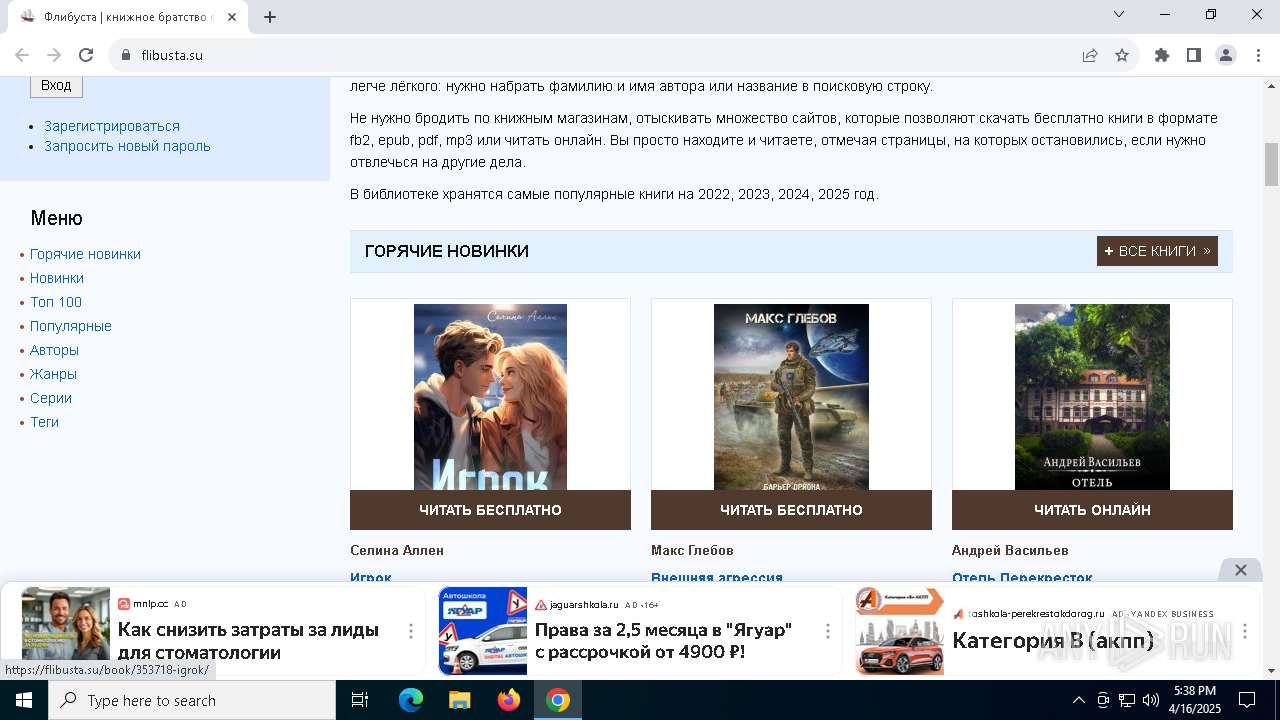1280x720 pixels.
Task: Open a new tab with the plus button
Action: pos(270,16)
